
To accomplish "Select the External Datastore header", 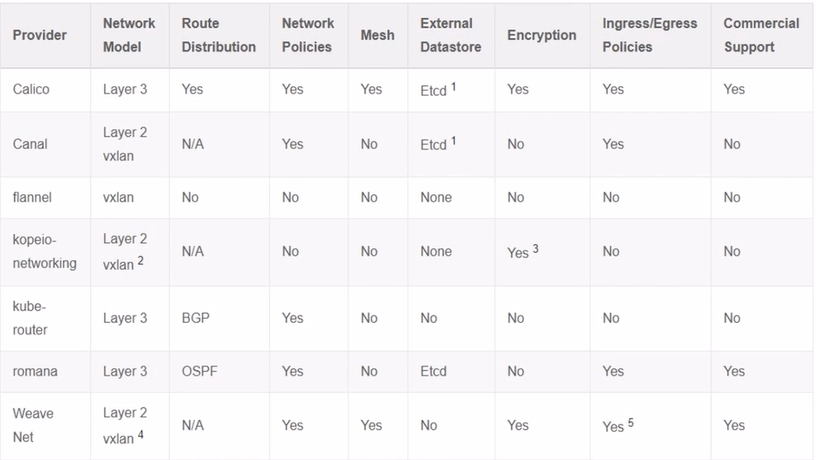I will click(x=451, y=35).
